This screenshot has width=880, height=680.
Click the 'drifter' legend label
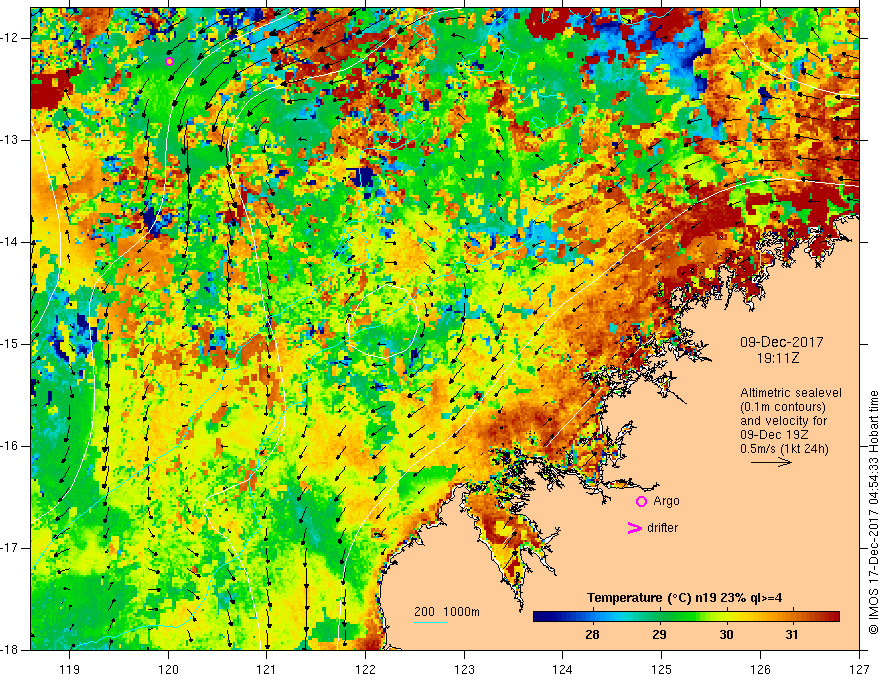pos(662,528)
